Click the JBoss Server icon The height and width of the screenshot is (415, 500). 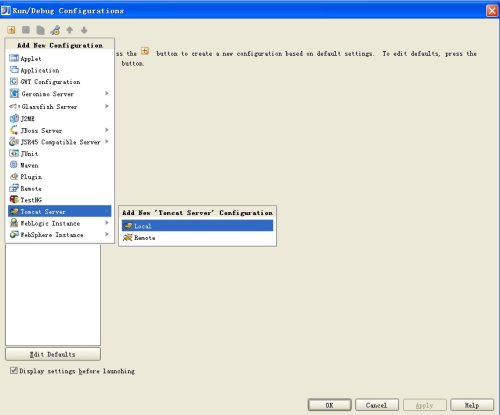[x=14, y=130]
